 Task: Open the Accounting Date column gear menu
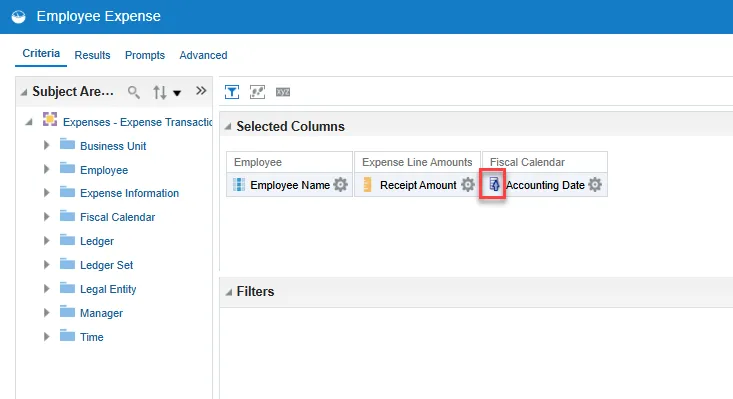click(595, 185)
